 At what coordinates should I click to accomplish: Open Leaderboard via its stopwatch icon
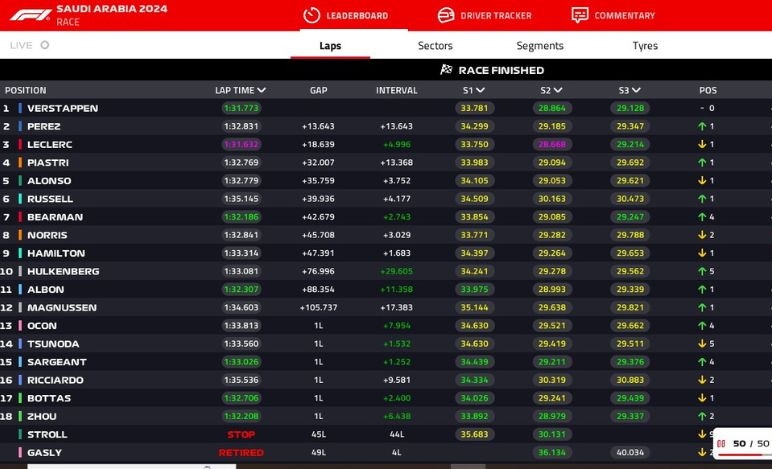click(x=311, y=15)
